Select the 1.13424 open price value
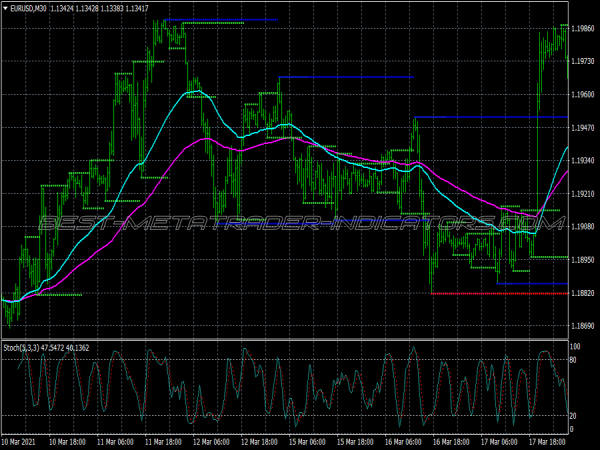 (62, 8)
